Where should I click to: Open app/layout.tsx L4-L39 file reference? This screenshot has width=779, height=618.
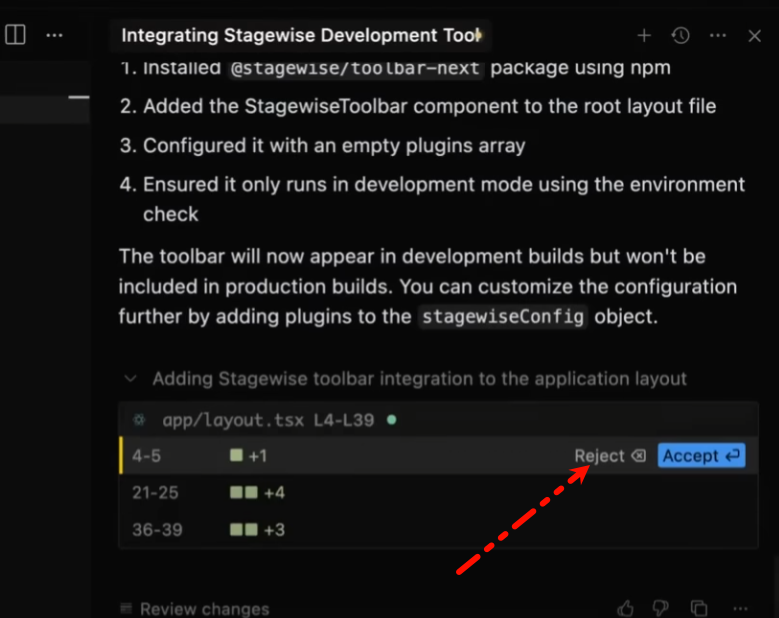(x=268, y=420)
